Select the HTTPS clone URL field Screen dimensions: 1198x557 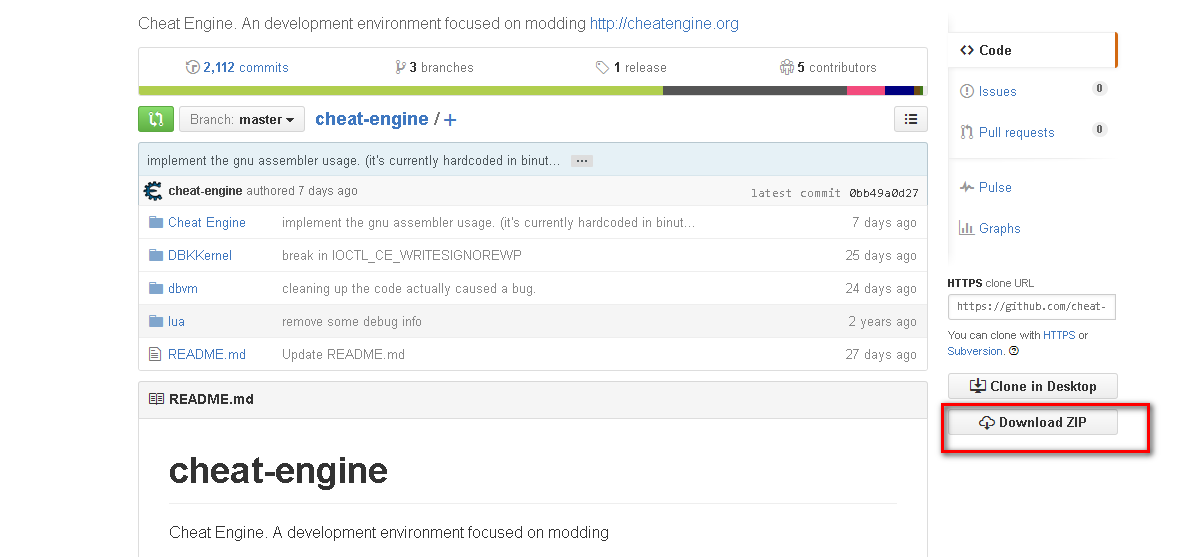pos(1031,307)
